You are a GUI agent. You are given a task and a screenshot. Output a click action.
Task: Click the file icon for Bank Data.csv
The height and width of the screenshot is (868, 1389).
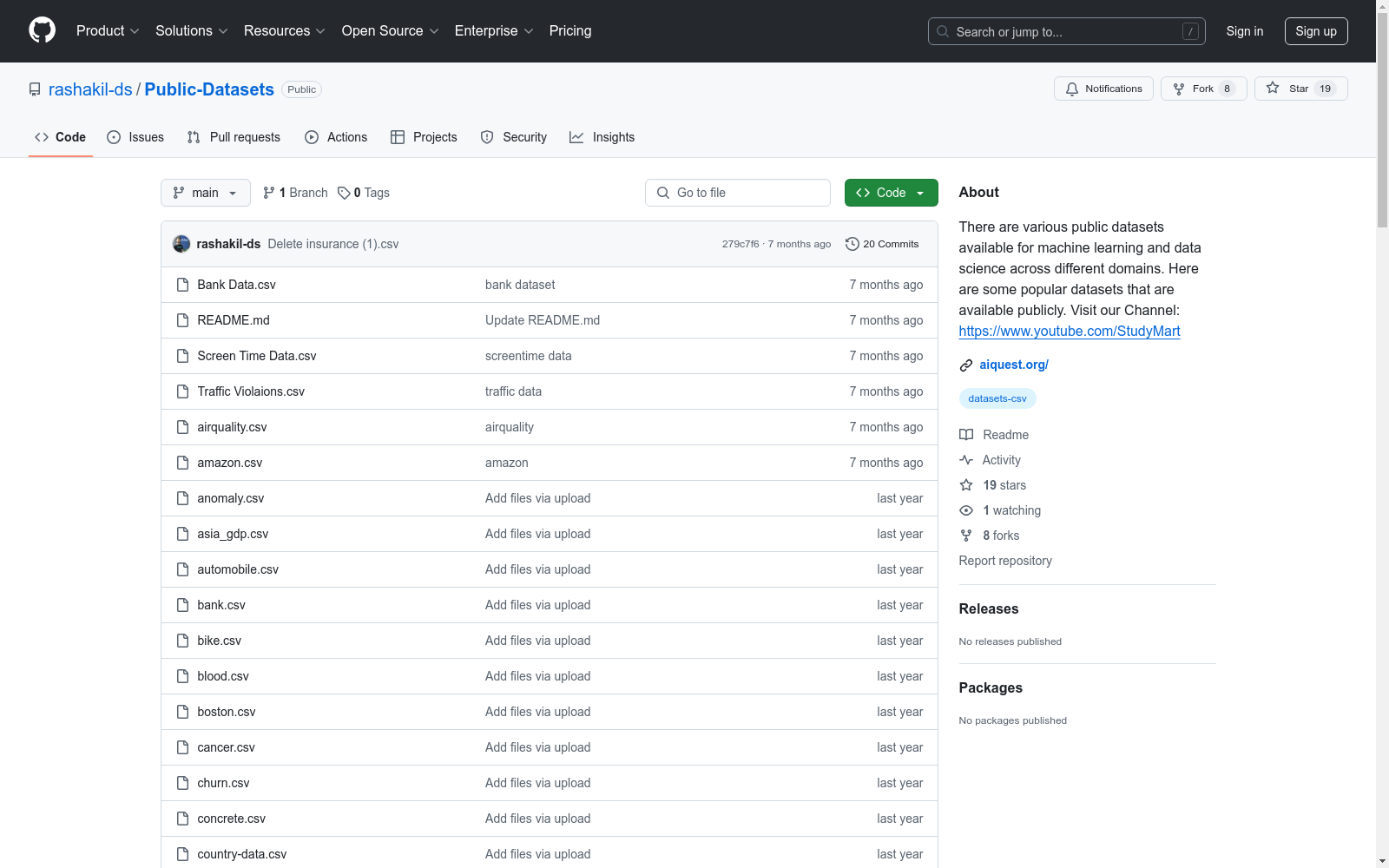[182, 285]
